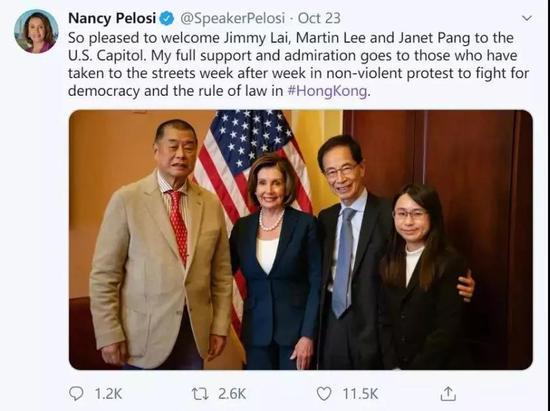
Task: Open the @SpeakerPelosi handle link
Action: (x=232, y=18)
